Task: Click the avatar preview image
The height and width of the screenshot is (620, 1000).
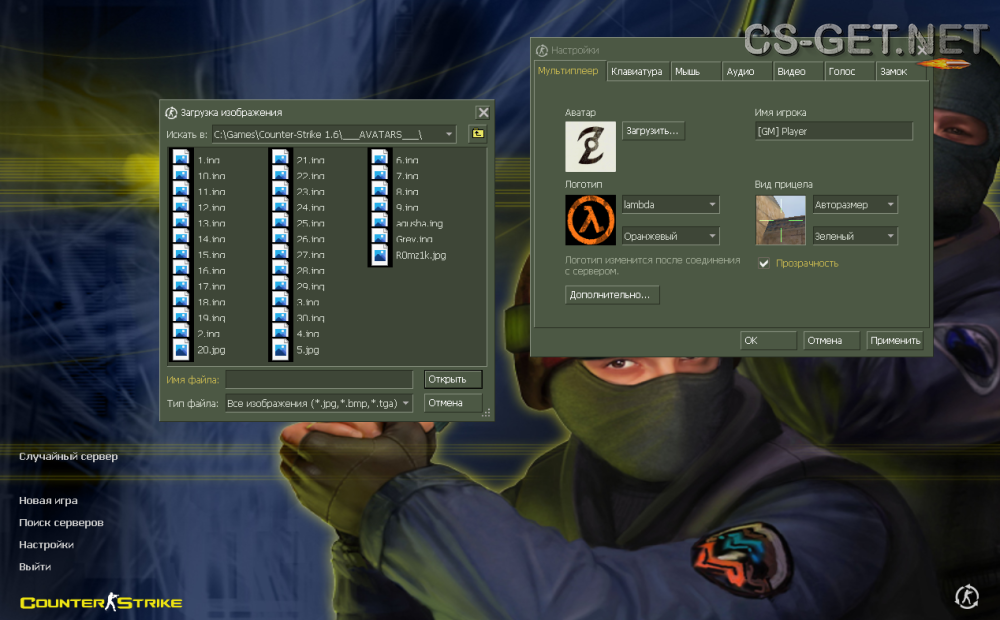Action: (x=591, y=147)
